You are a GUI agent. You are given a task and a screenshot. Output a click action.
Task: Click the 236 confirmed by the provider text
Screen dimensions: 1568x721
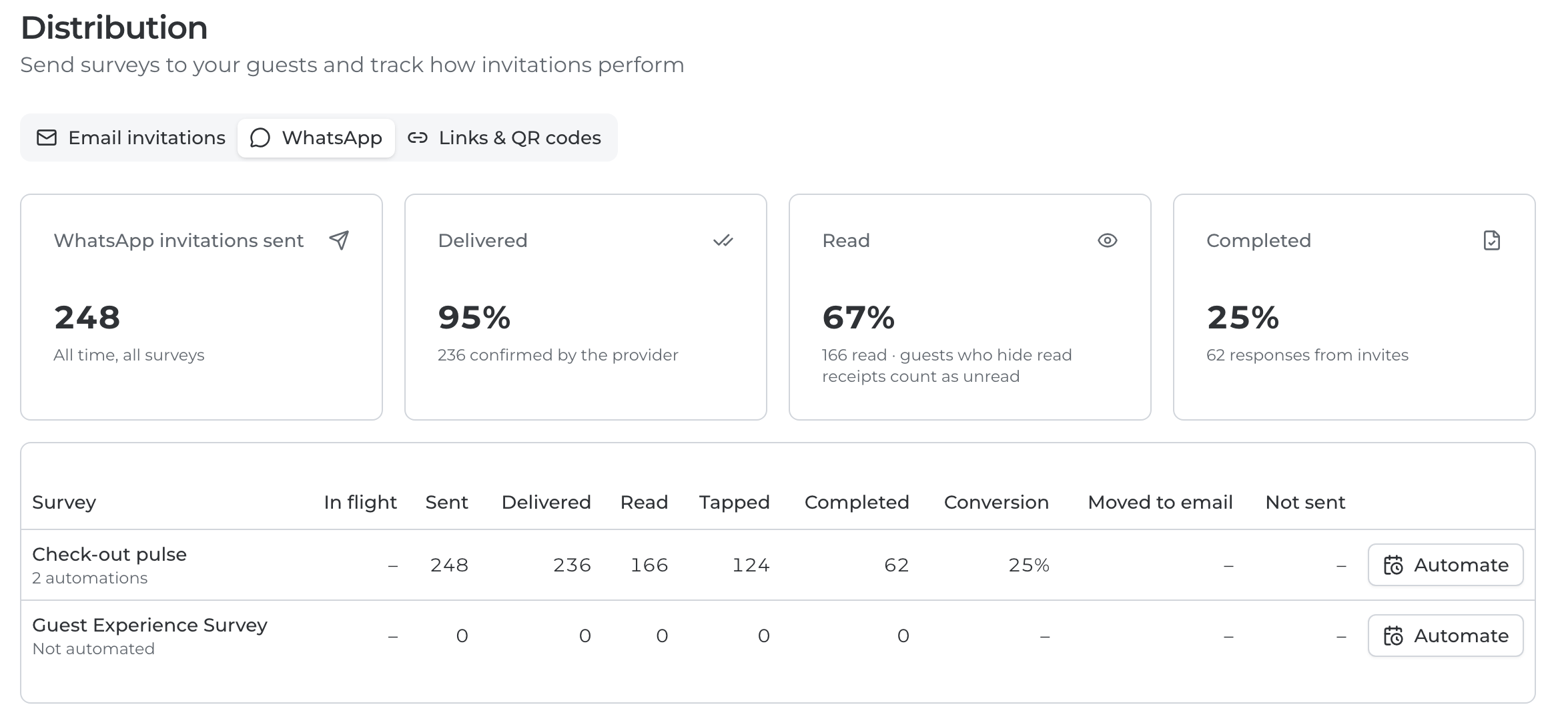tap(558, 355)
